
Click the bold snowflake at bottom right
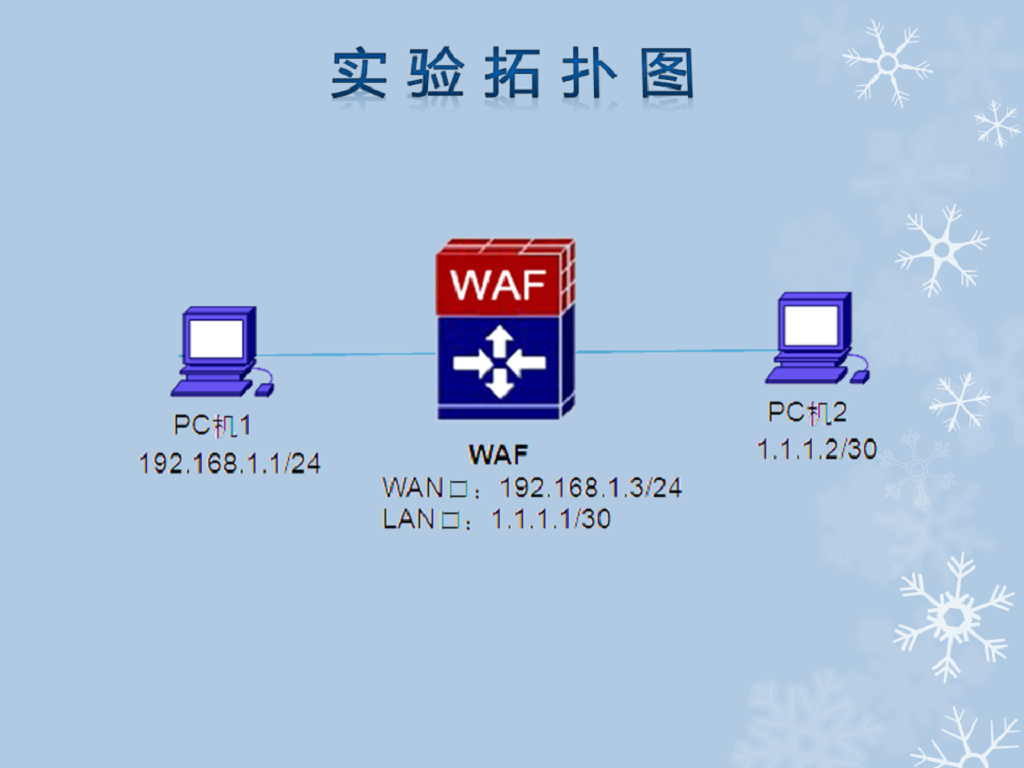(953, 616)
